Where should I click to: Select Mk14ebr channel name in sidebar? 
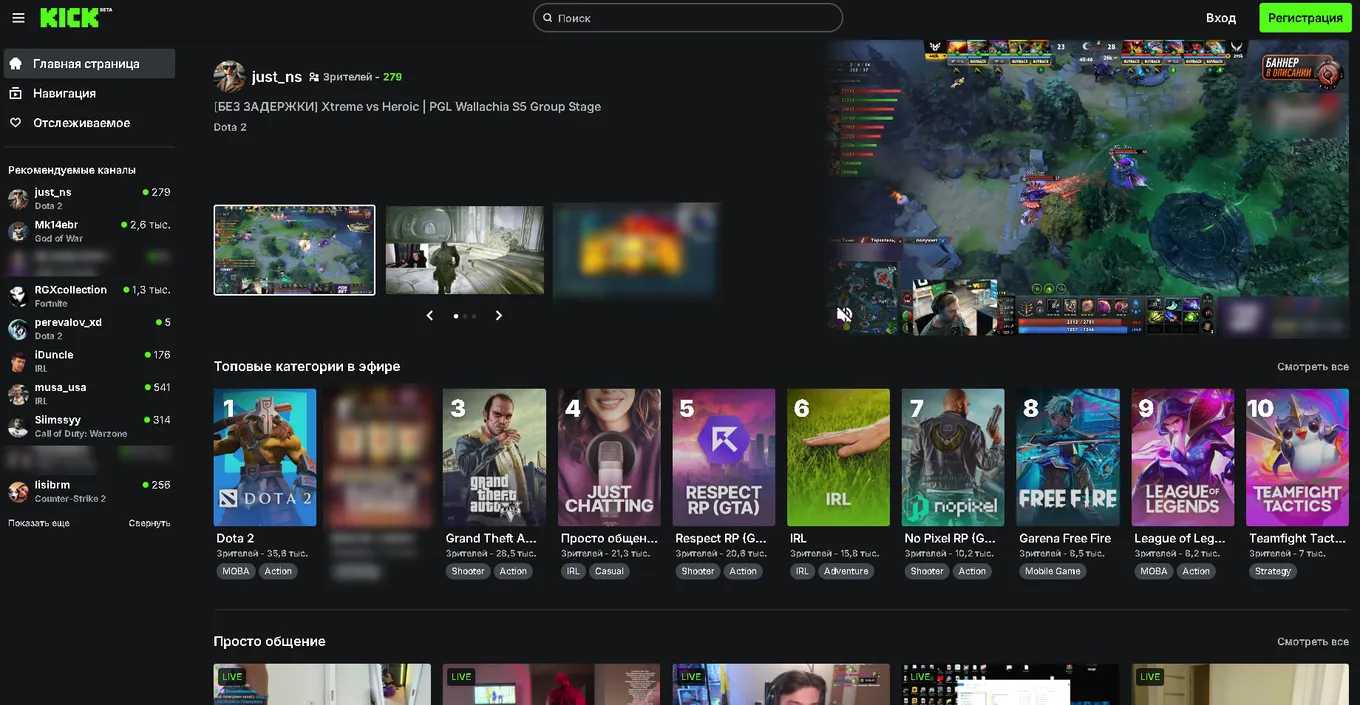point(56,225)
